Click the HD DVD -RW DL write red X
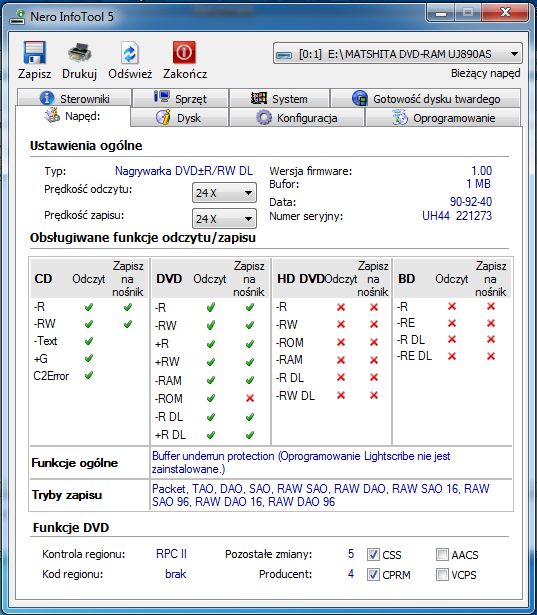This screenshot has width=537, height=615. click(x=374, y=395)
